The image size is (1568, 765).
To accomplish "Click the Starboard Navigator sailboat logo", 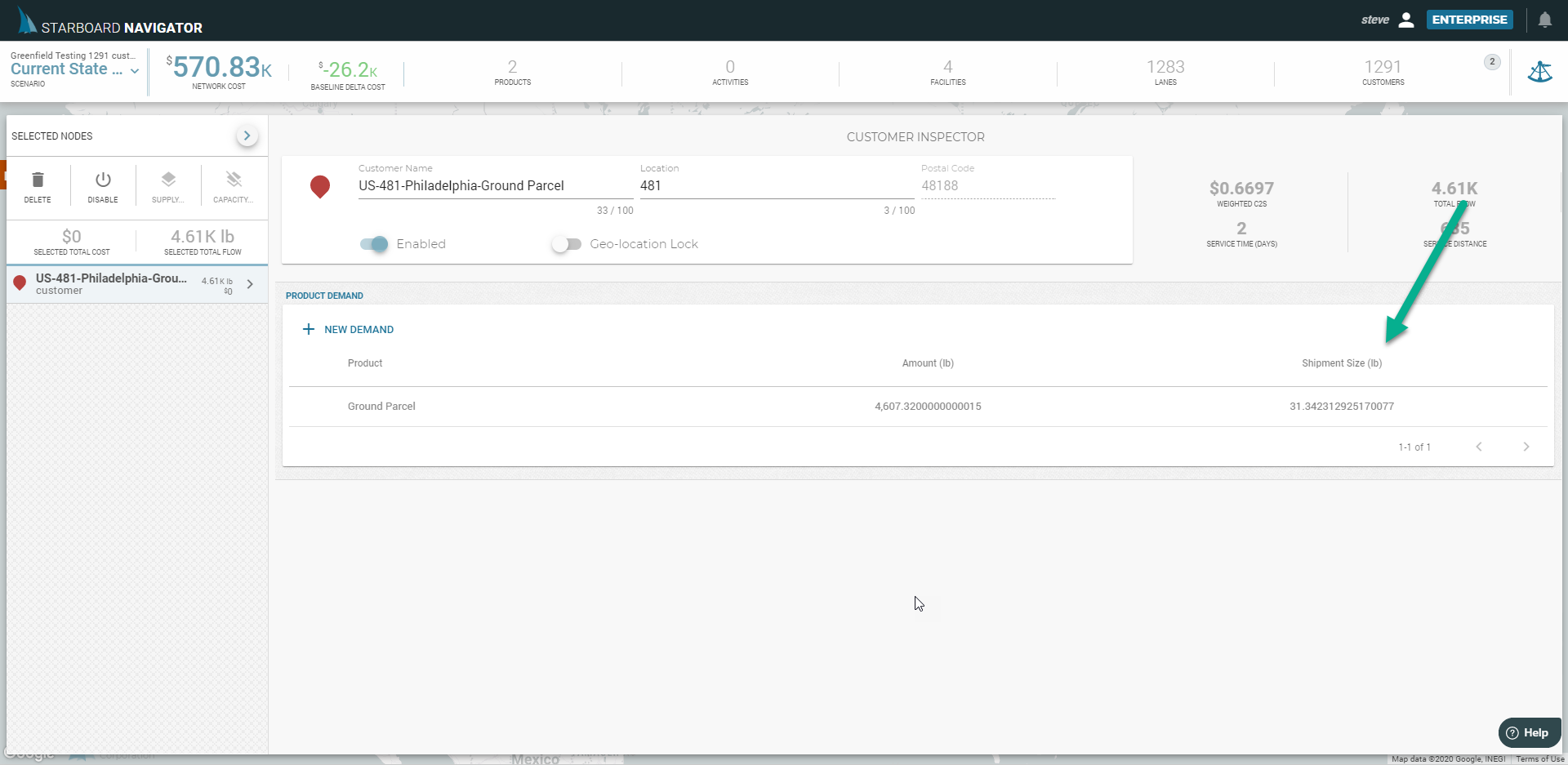I will point(27,20).
